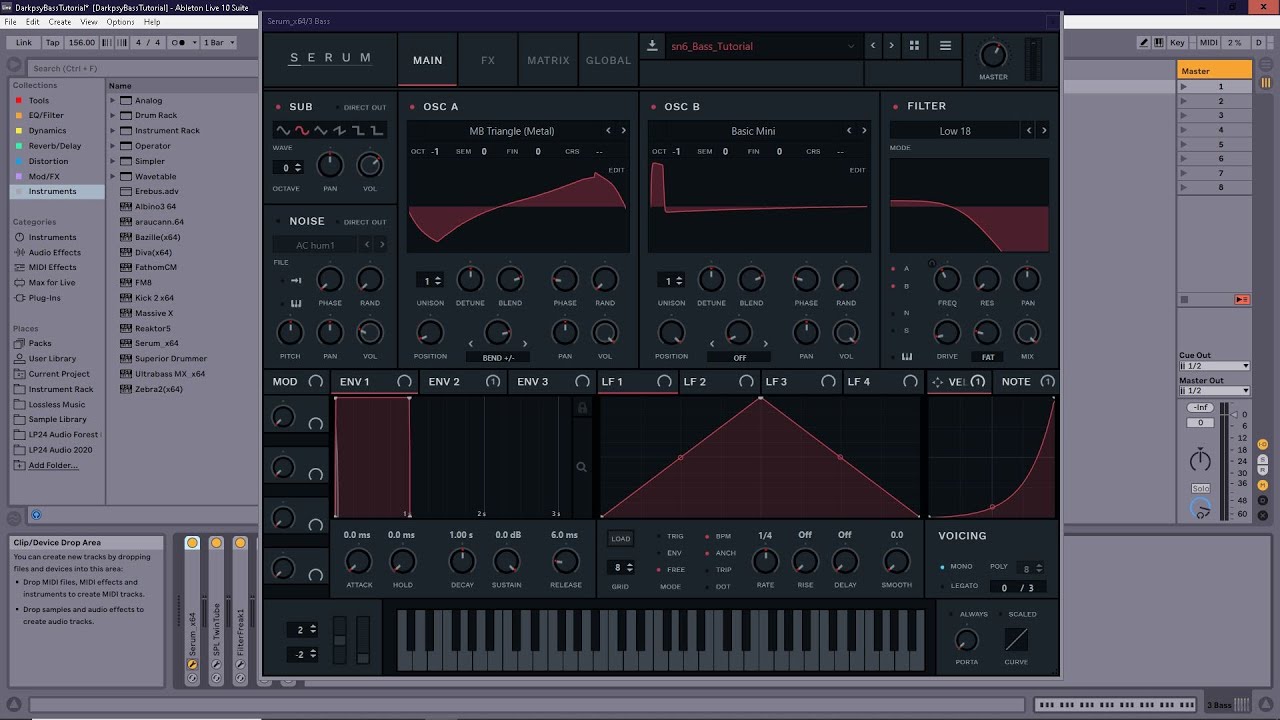Toggle the FILTER power switch

(895, 106)
